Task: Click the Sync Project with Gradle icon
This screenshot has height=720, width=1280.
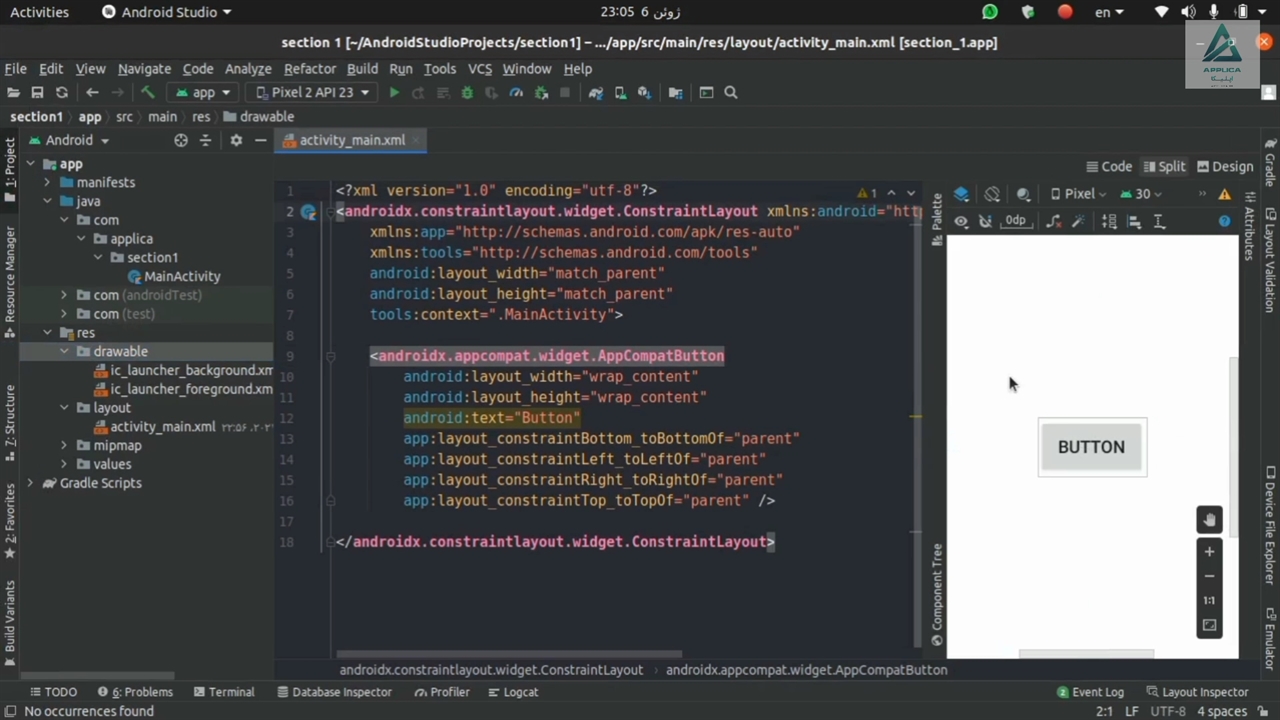Action: click(x=596, y=92)
